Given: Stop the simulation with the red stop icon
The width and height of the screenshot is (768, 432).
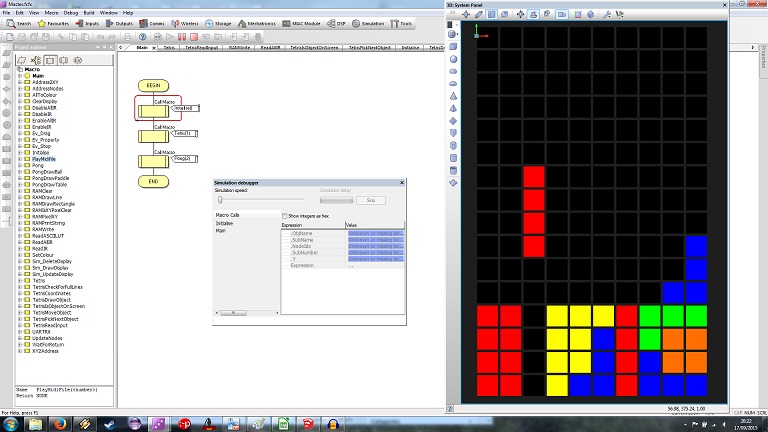Looking at the screenshot, I should point(194,37).
